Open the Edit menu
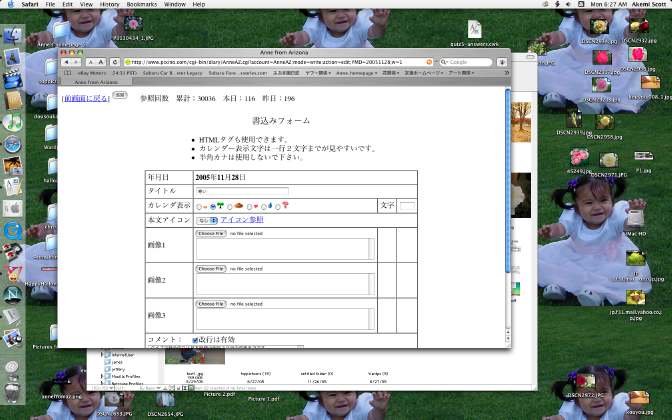The image size is (672, 420). click(x=67, y=4)
